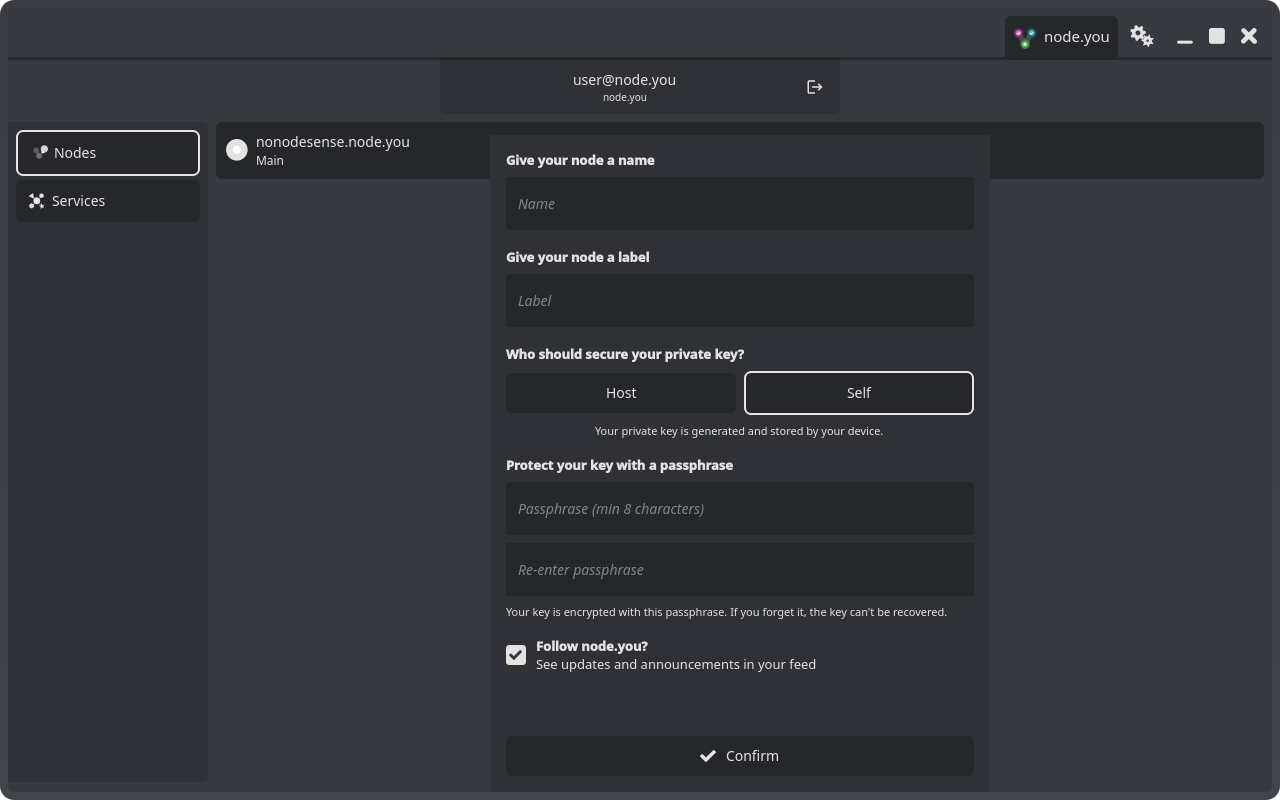Choose Host to secure private key
Screen dimensions: 1280x800
(x=621, y=393)
